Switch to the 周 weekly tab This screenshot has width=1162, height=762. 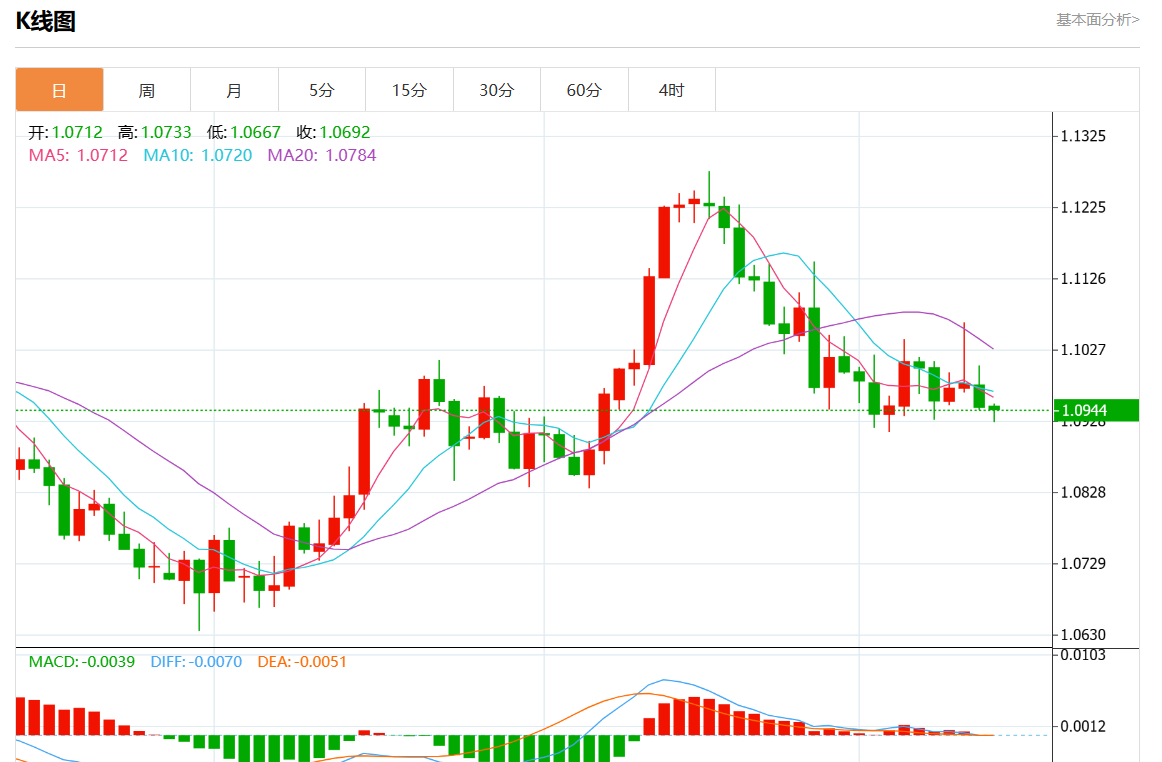[147, 90]
